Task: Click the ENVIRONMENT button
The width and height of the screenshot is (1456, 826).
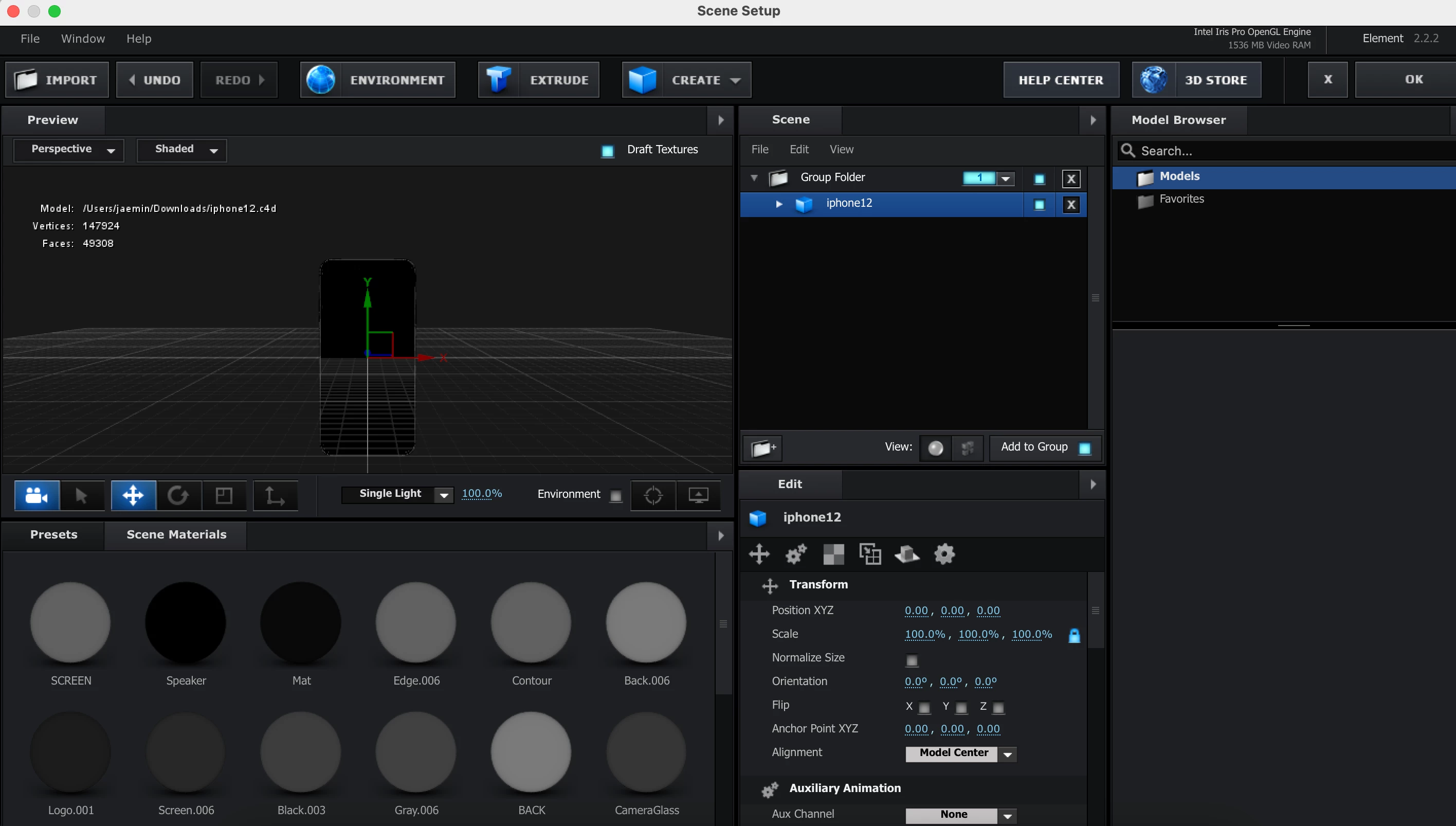Action: 377,80
